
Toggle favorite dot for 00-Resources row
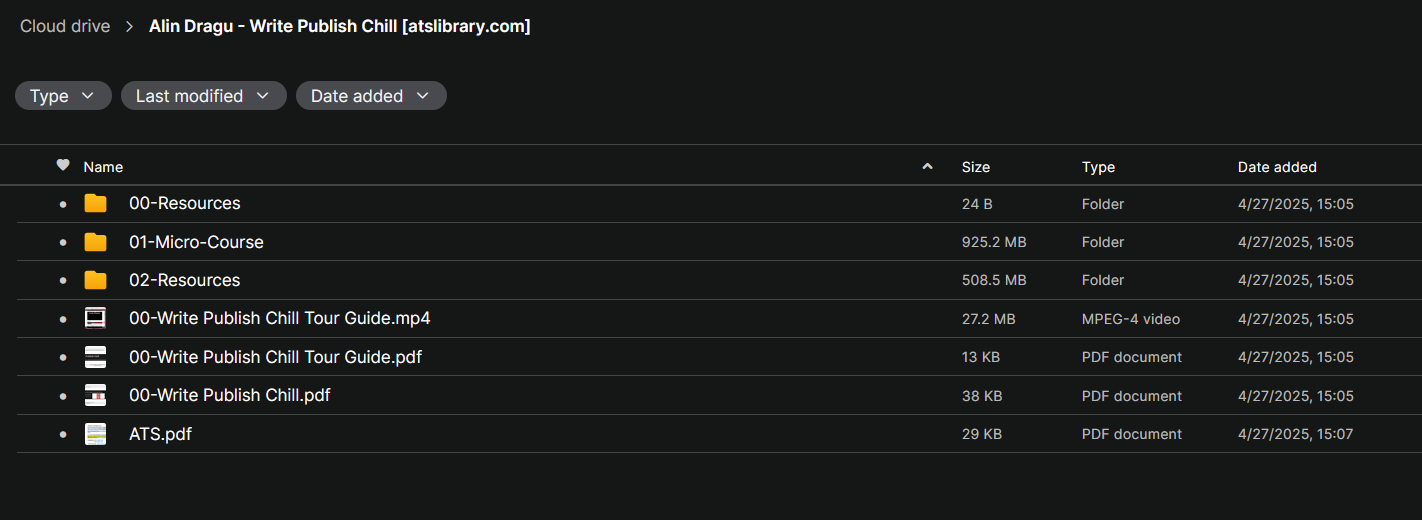tap(63, 204)
